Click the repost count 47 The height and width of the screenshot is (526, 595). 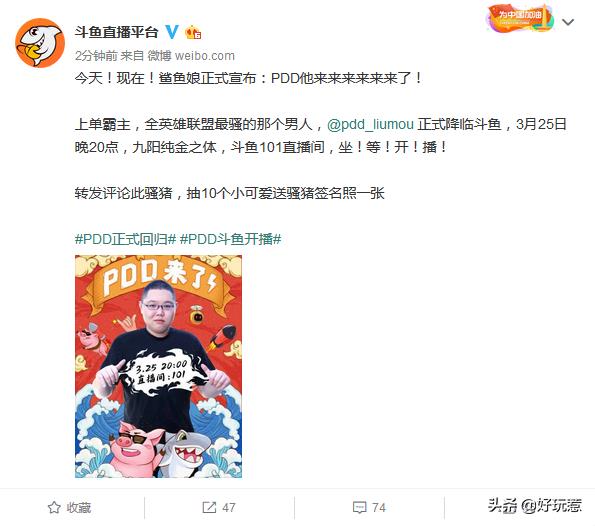pyautogui.click(x=228, y=507)
